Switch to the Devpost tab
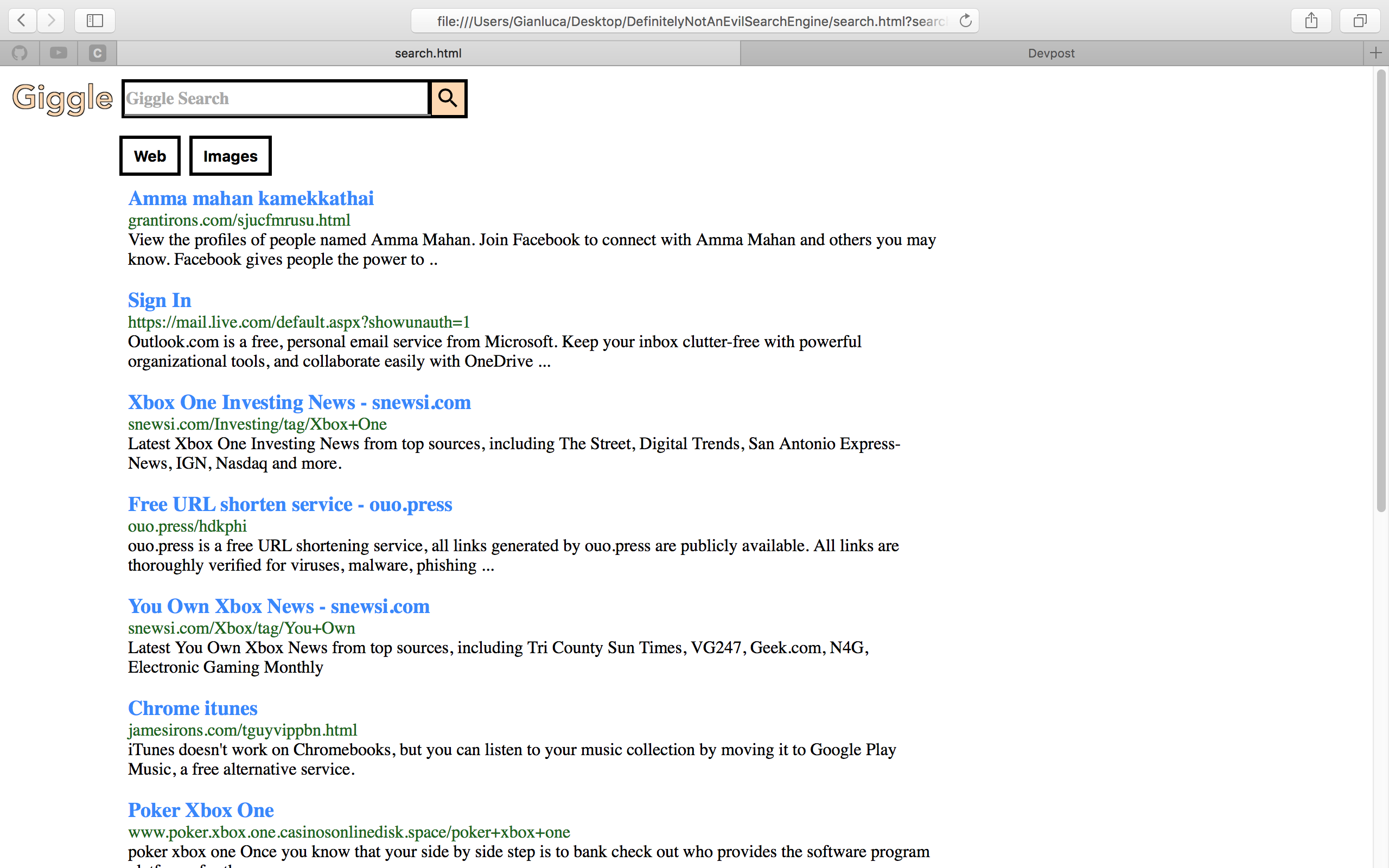Image resolution: width=1389 pixels, height=868 pixels. click(x=1050, y=53)
